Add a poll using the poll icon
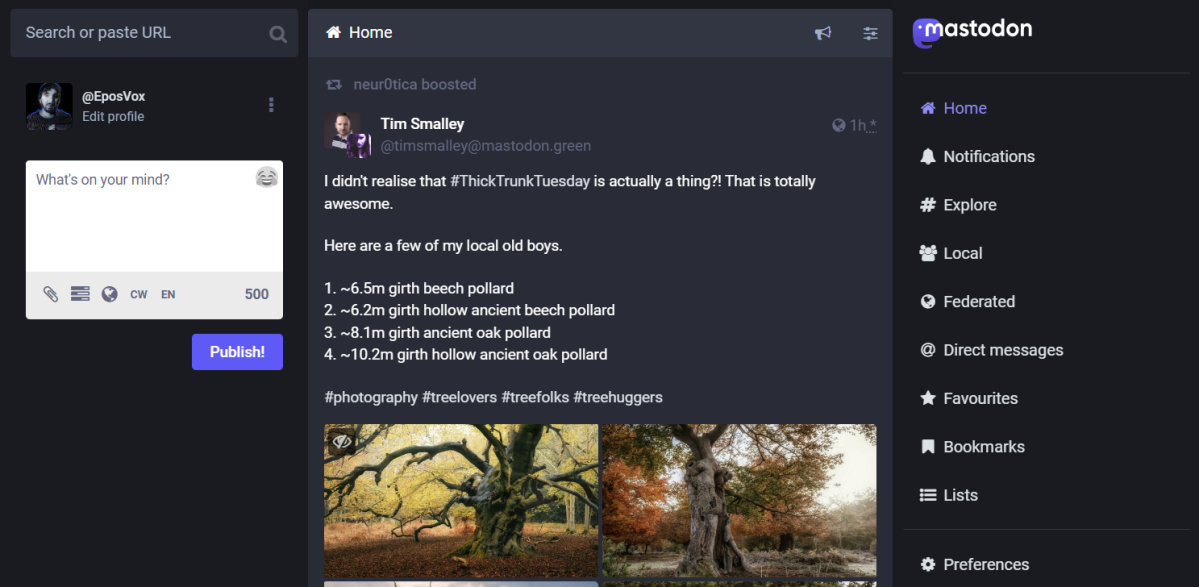Viewport: 1199px width, 587px height. (x=80, y=294)
